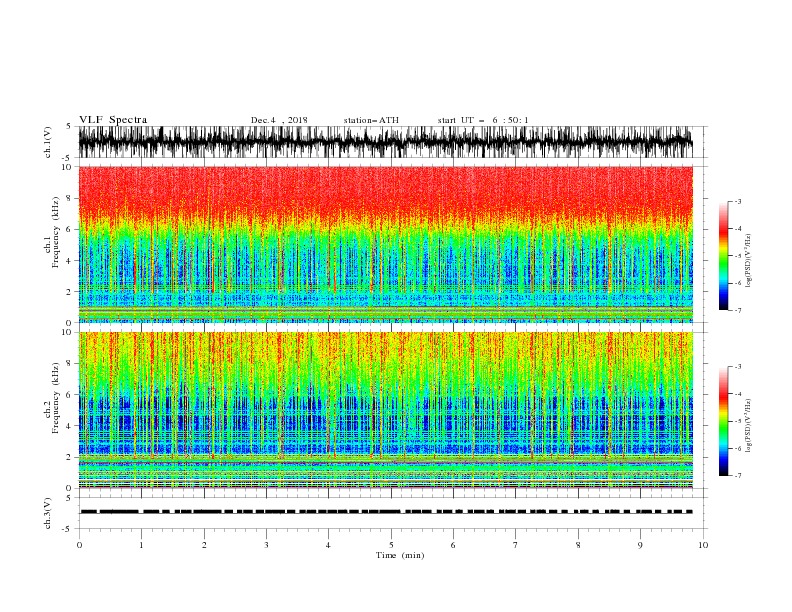Click the time axis tick label '1'

point(141,545)
